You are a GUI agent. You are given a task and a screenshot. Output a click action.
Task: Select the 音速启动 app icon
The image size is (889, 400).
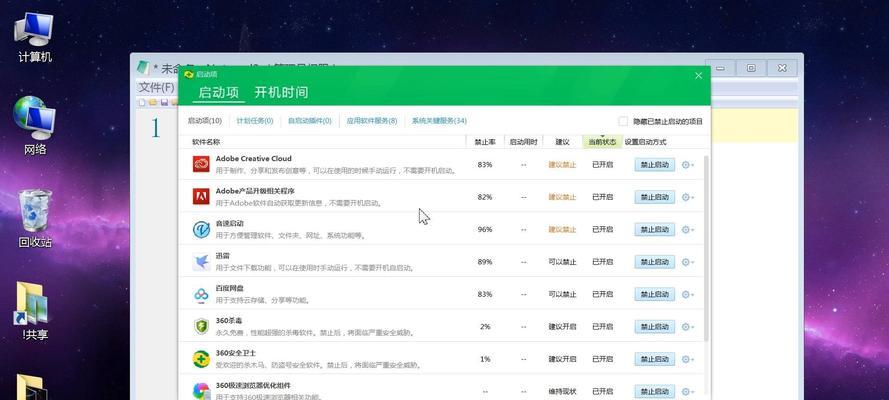pyautogui.click(x=201, y=229)
